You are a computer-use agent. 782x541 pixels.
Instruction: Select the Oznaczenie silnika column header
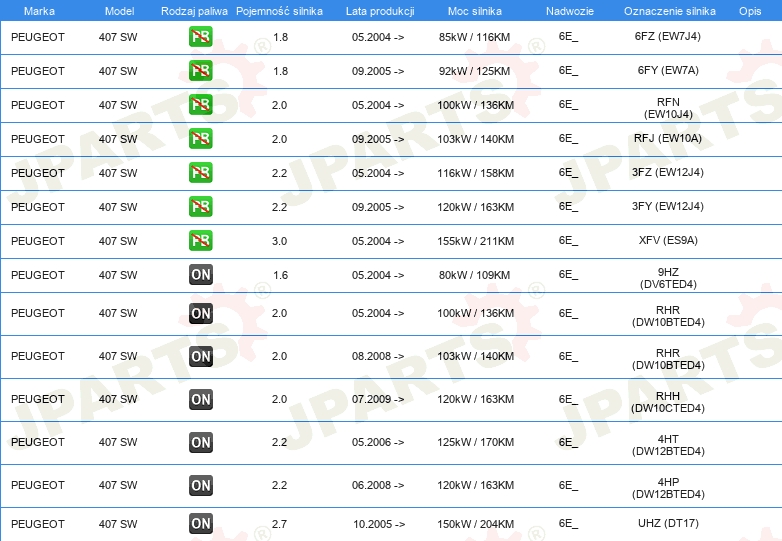coord(670,11)
